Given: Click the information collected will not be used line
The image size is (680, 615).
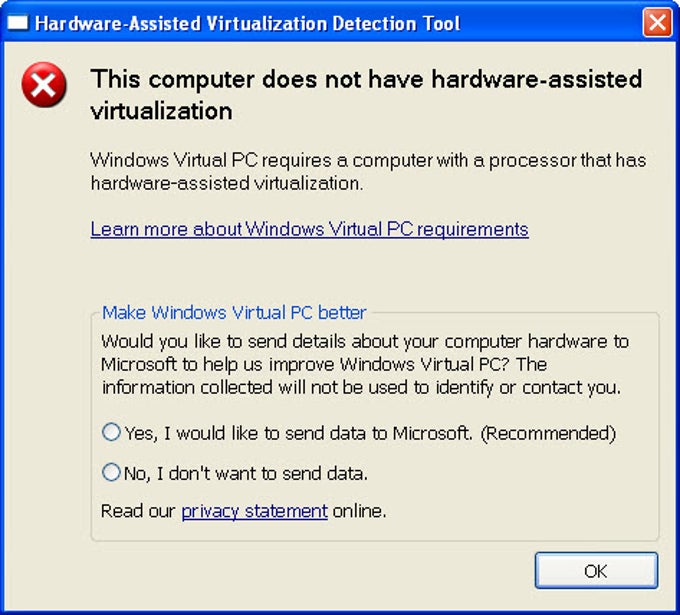Looking at the screenshot, I should [x=361, y=388].
